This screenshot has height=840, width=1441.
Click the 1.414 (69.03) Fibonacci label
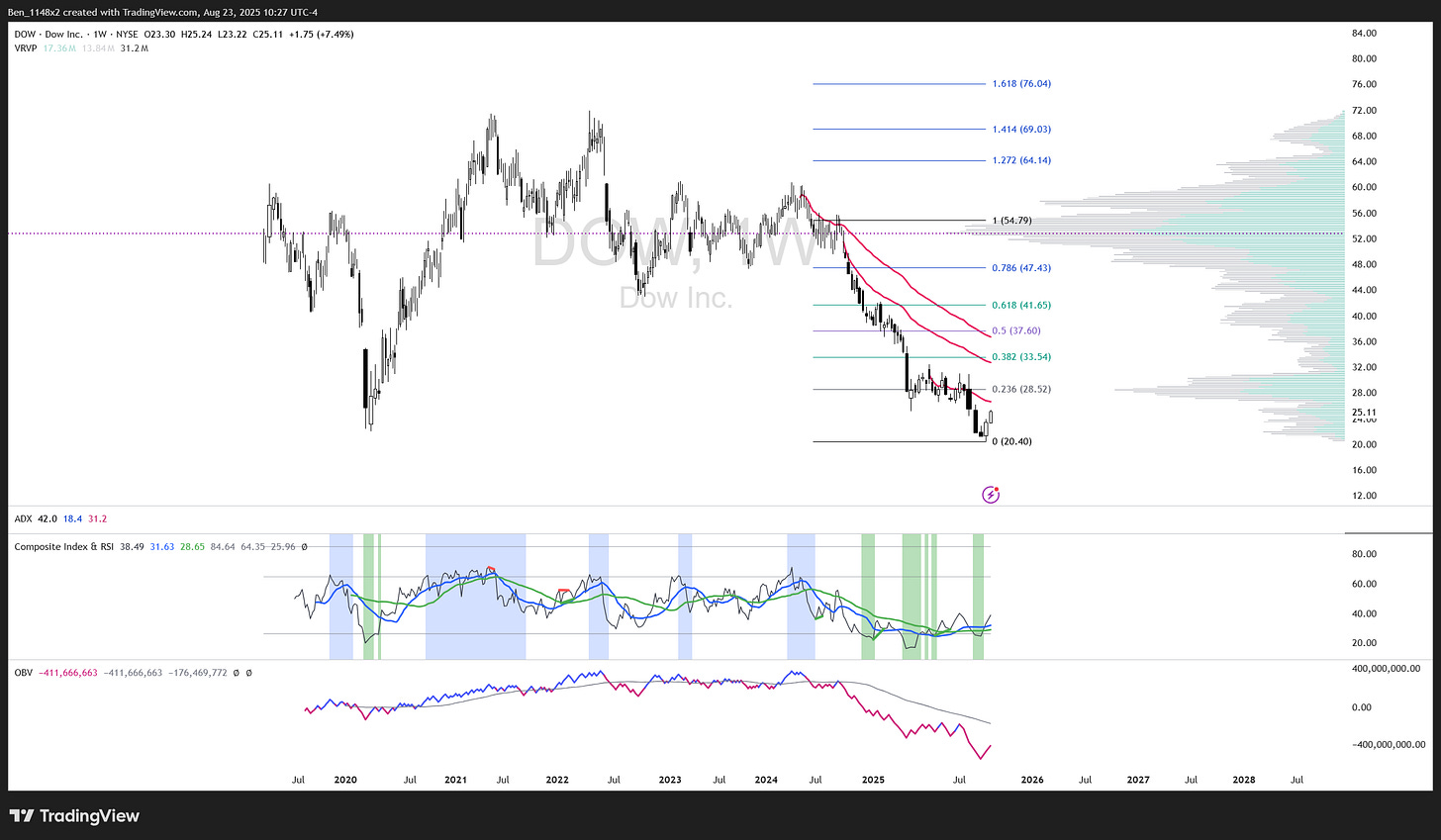click(x=1021, y=129)
